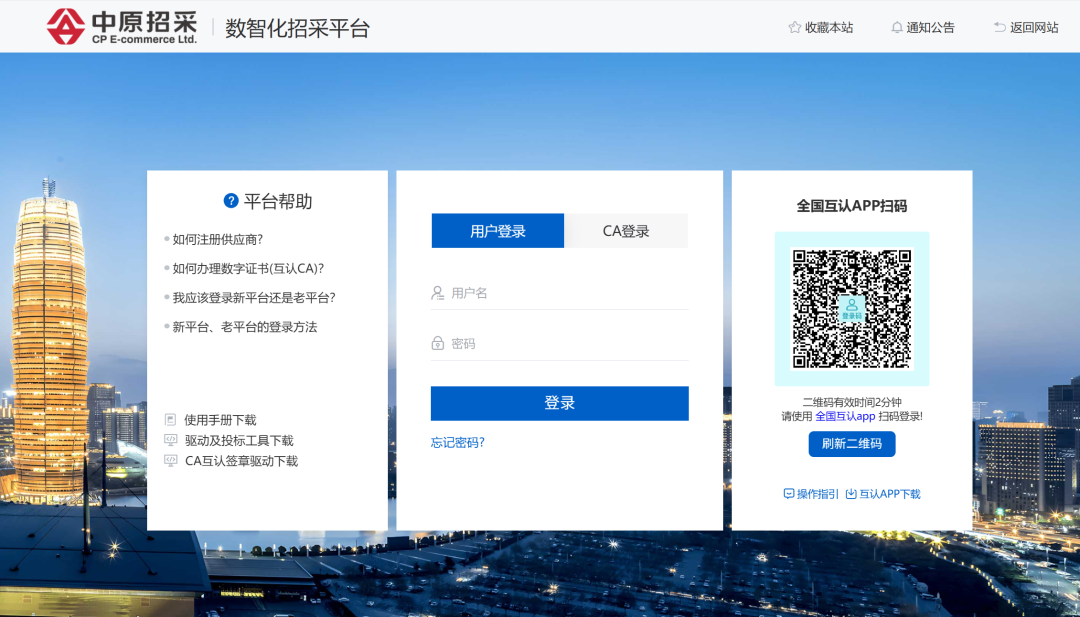The image size is (1080, 617).
Task: Focus the 密码 input field
Action: 559,344
